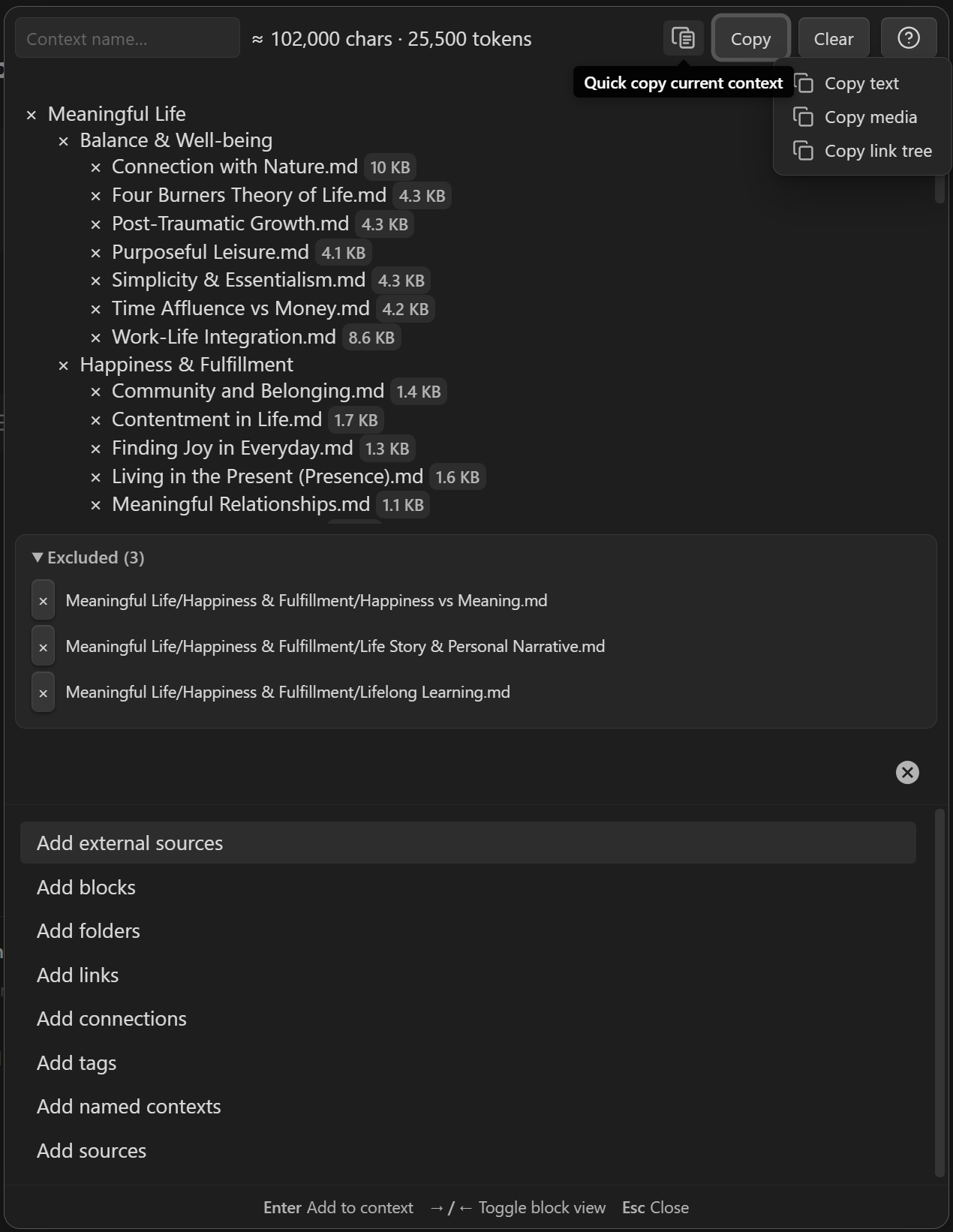This screenshot has width=953, height=1232.
Task: Collapse the Excluded (3) section
Action: pyautogui.click(x=38, y=557)
